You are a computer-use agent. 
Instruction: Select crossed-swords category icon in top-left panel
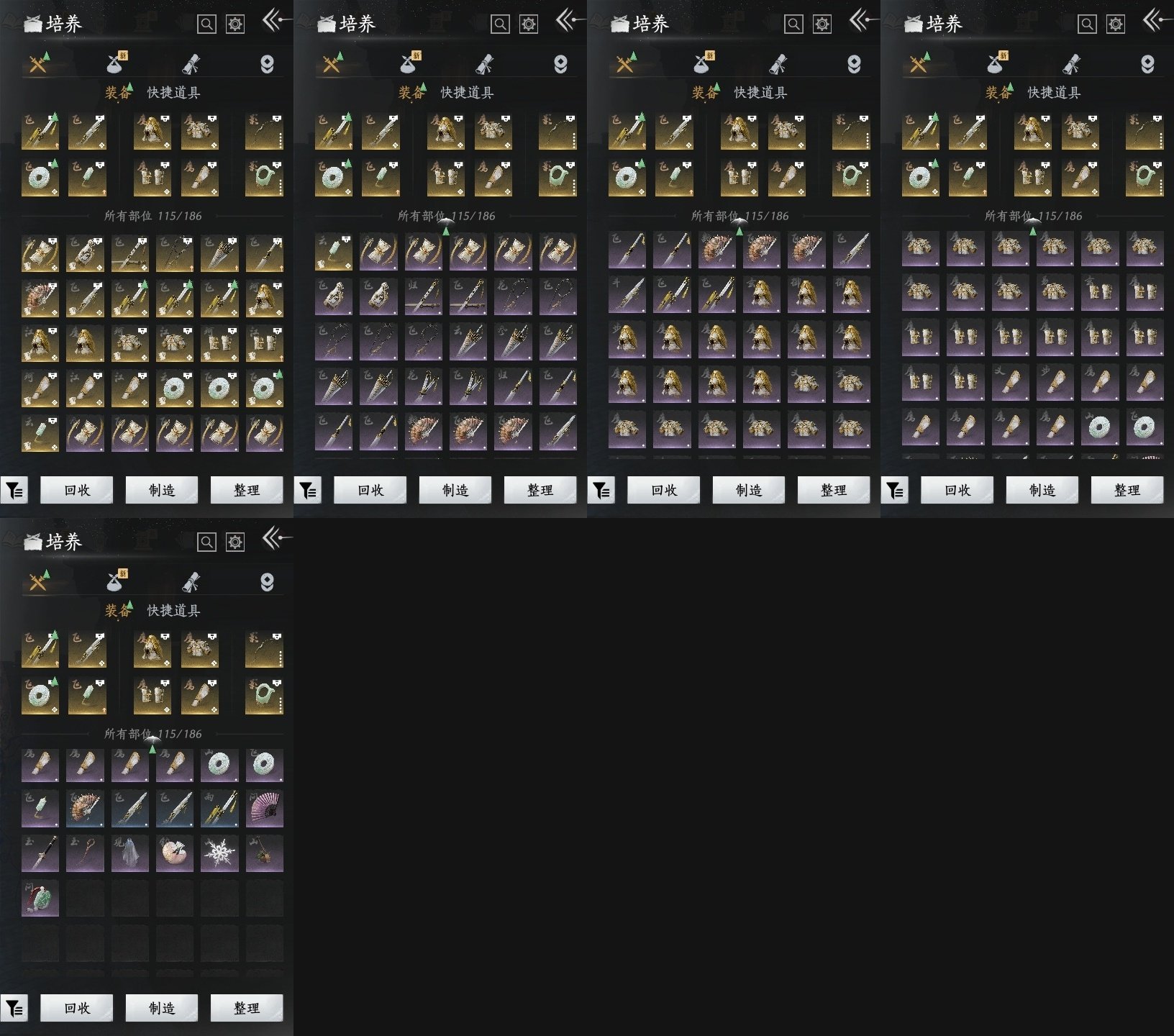coord(38,64)
